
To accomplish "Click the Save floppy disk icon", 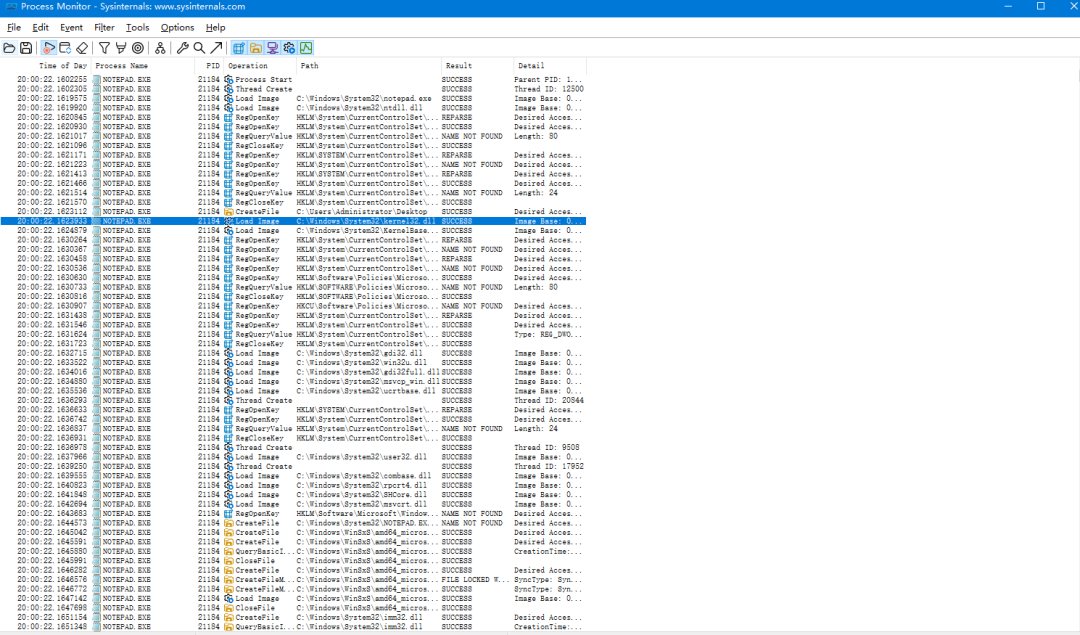I will [x=26, y=48].
